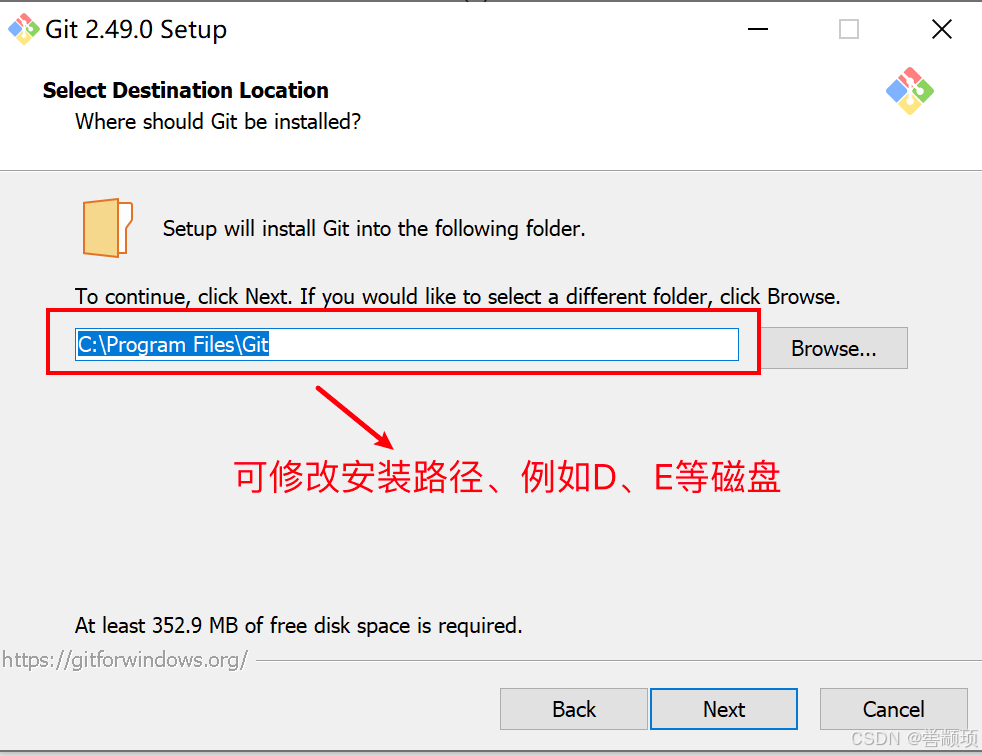Open the gitforwindows.org link

coord(125,660)
